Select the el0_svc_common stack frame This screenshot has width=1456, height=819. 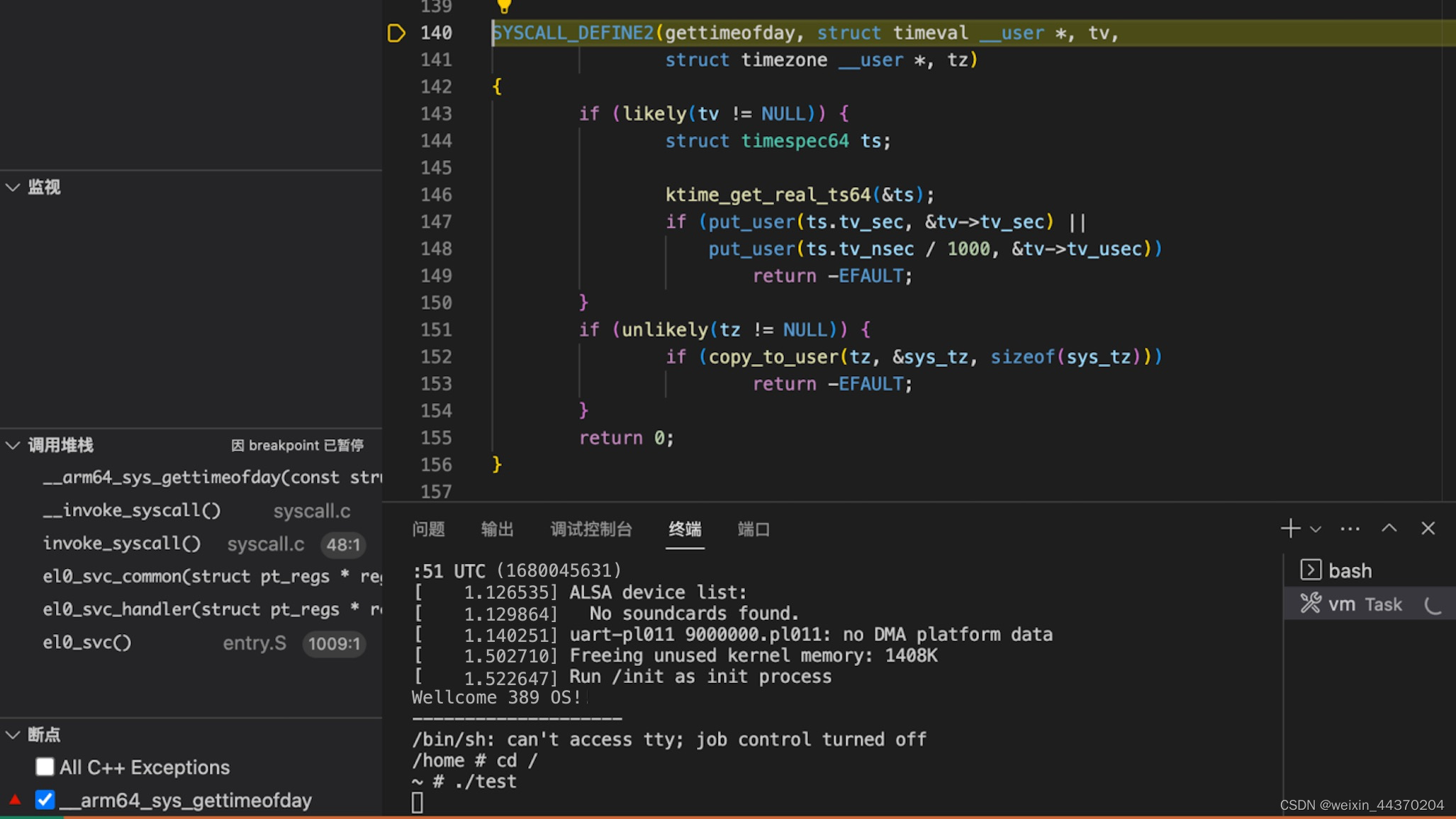point(191,577)
